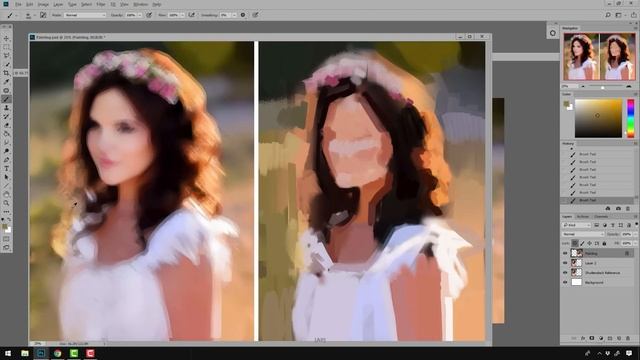The height and width of the screenshot is (360, 640).
Task: Open Chrome from taskbar
Action: pyautogui.click(x=58, y=353)
